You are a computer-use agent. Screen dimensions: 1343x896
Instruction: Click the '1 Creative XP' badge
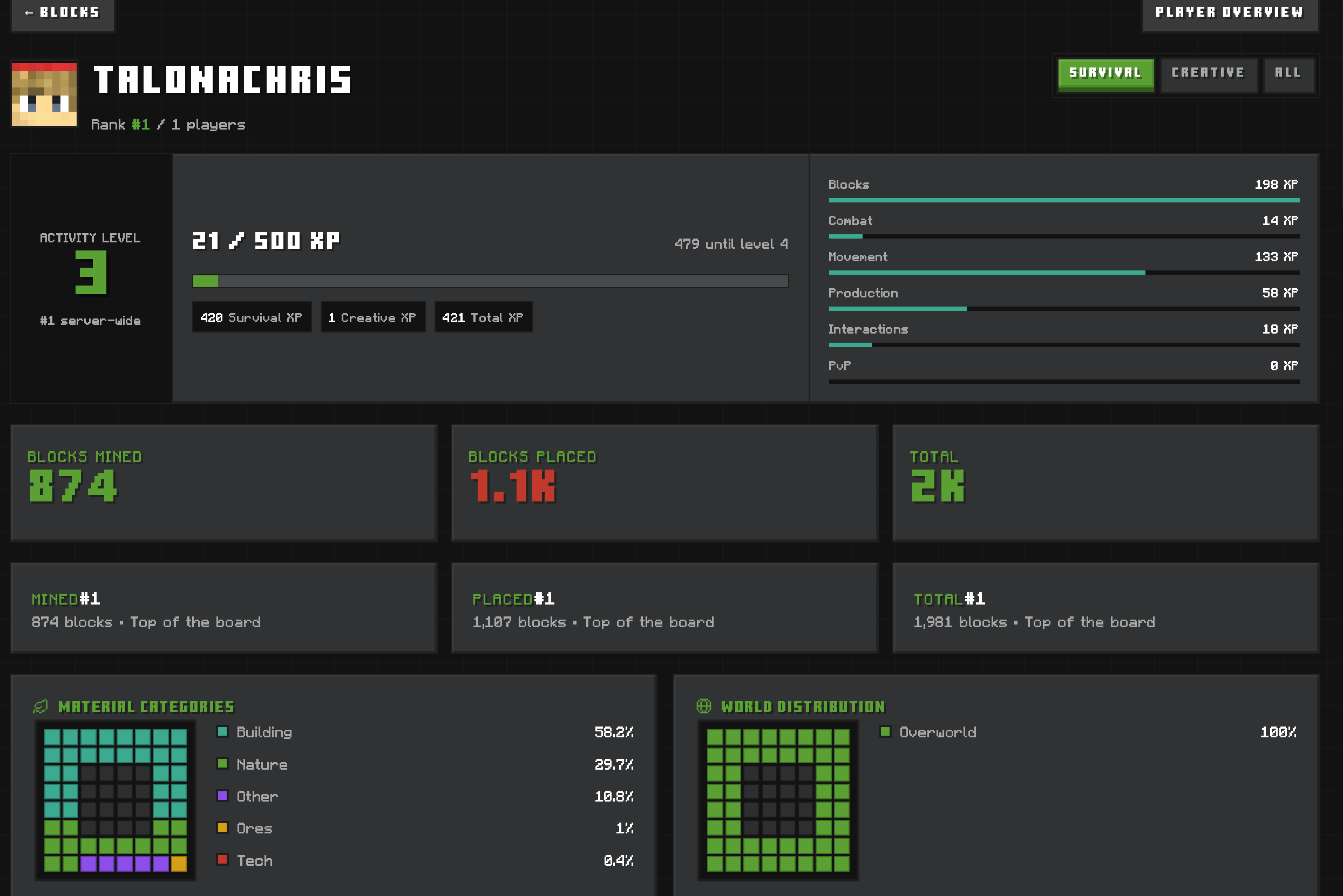pyautogui.click(x=372, y=317)
